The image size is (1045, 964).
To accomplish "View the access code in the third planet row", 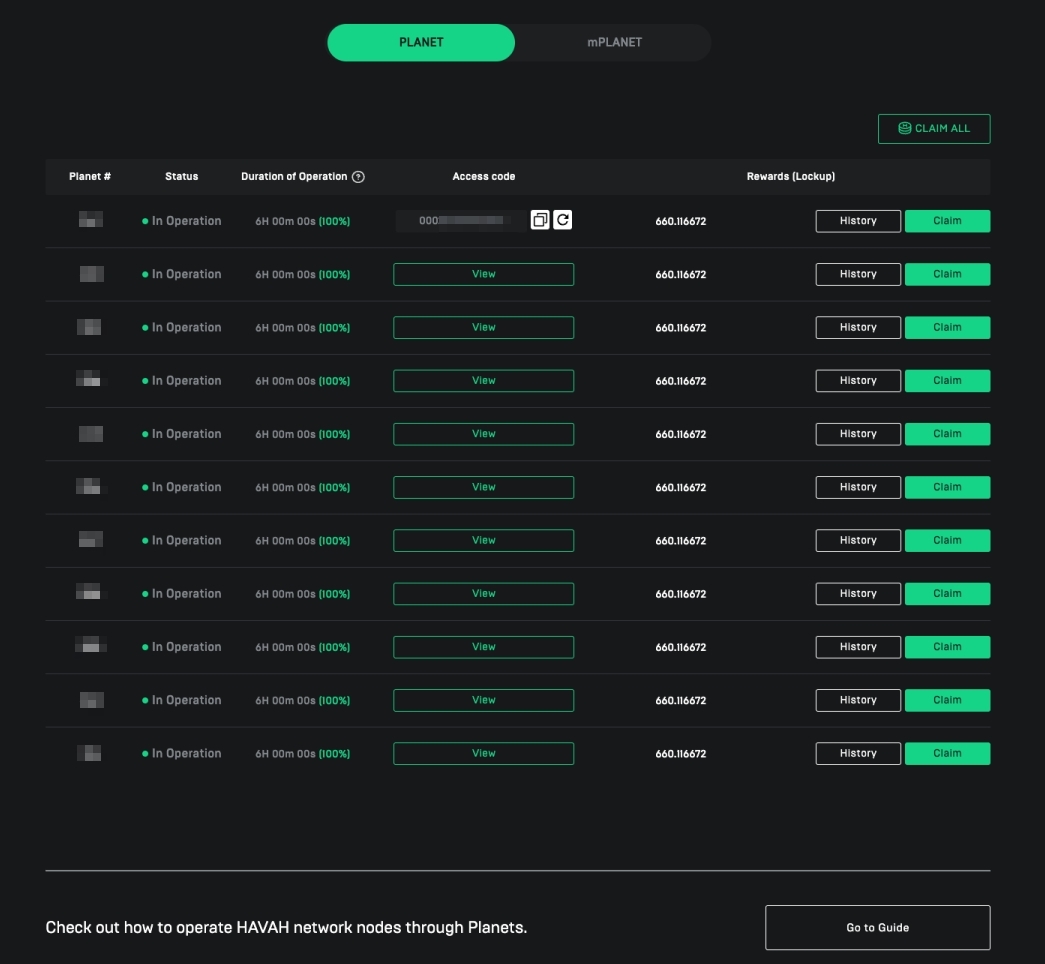I will [x=483, y=327].
